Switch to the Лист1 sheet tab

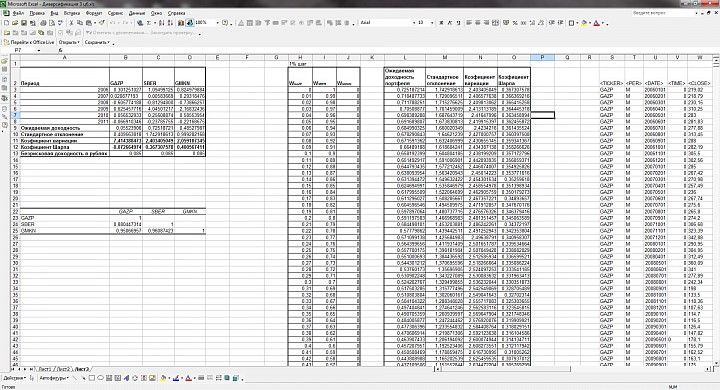tap(45, 369)
